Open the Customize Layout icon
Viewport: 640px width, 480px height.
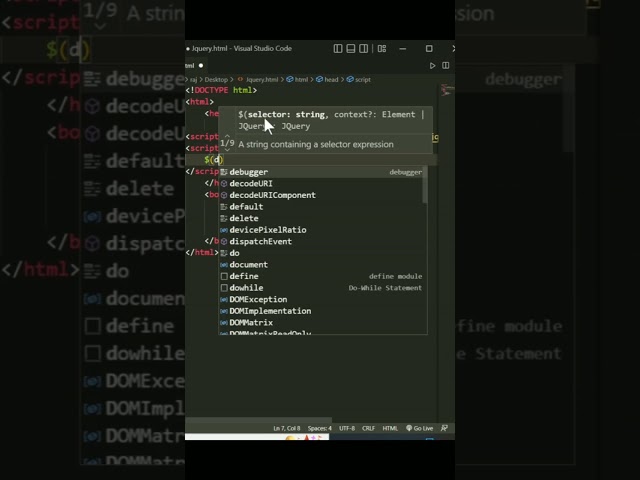(x=382, y=49)
